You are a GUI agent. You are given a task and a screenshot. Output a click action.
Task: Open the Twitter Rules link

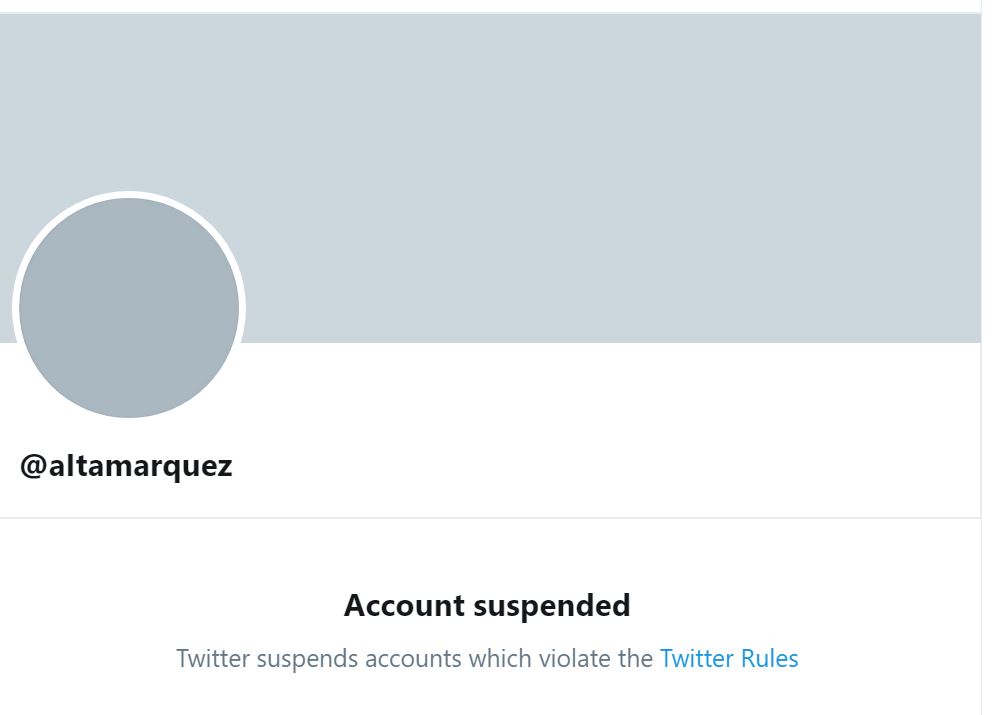729,659
